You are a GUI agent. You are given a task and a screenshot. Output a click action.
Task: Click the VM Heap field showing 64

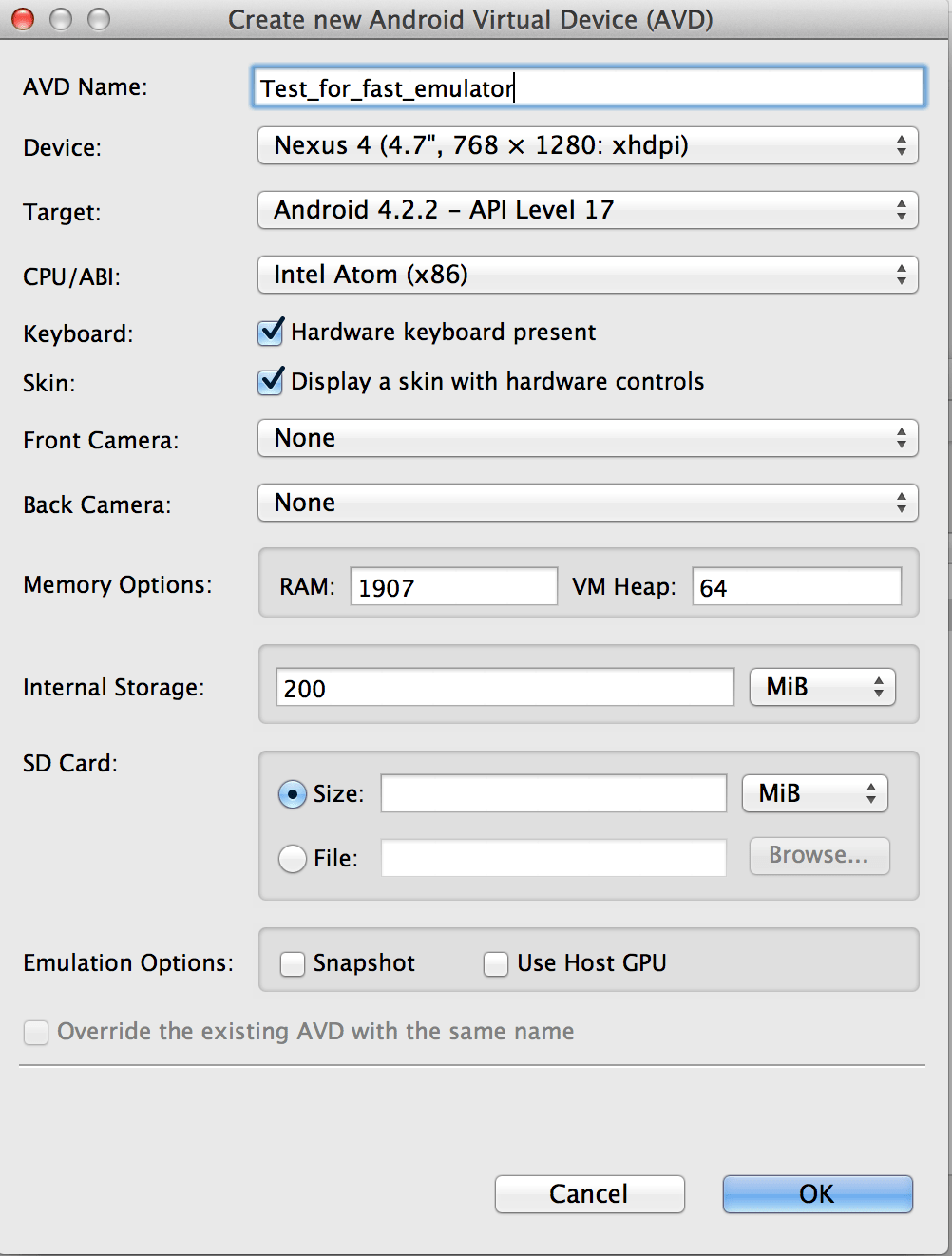tap(796, 586)
